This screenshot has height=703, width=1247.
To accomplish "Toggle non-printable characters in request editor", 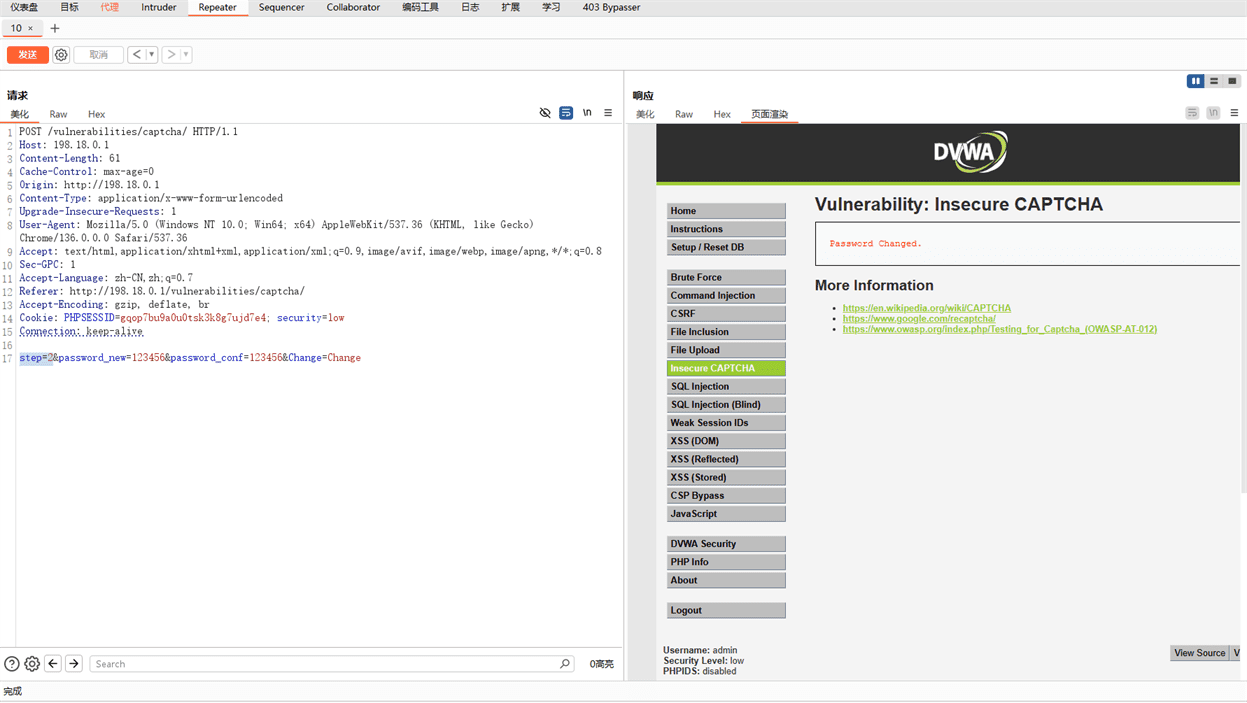I will point(587,113).
